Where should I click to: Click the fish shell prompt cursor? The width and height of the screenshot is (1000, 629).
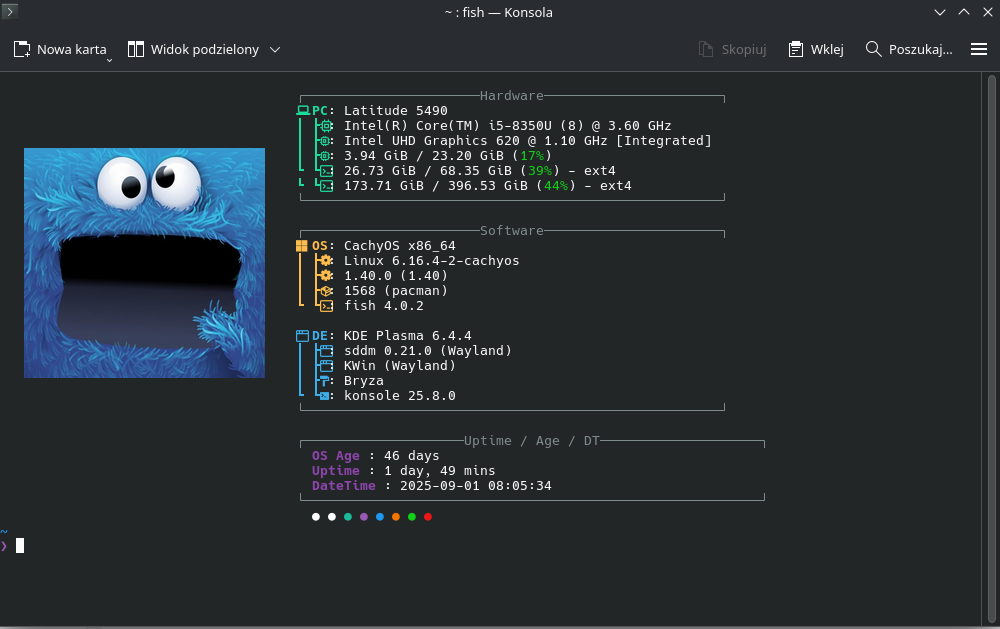20,545
